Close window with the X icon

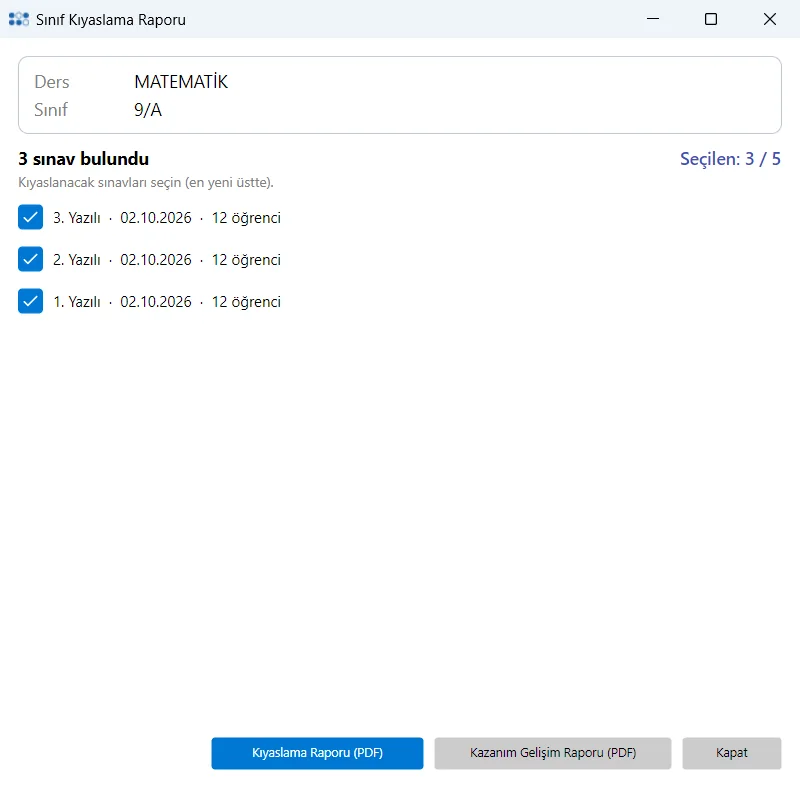point(769,19)
